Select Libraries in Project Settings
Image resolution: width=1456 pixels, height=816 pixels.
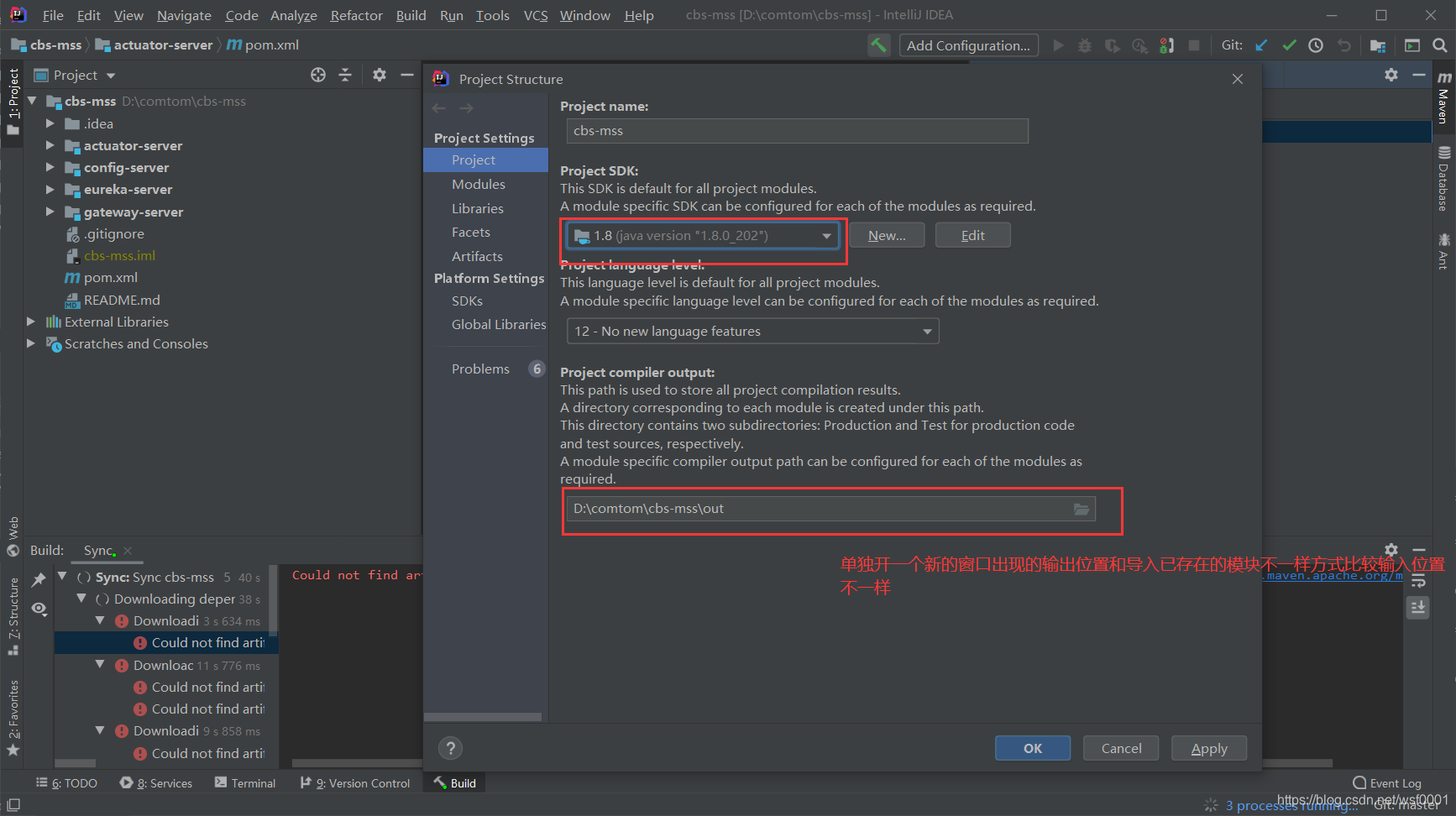pyautogui.click(x=478, y=208)
